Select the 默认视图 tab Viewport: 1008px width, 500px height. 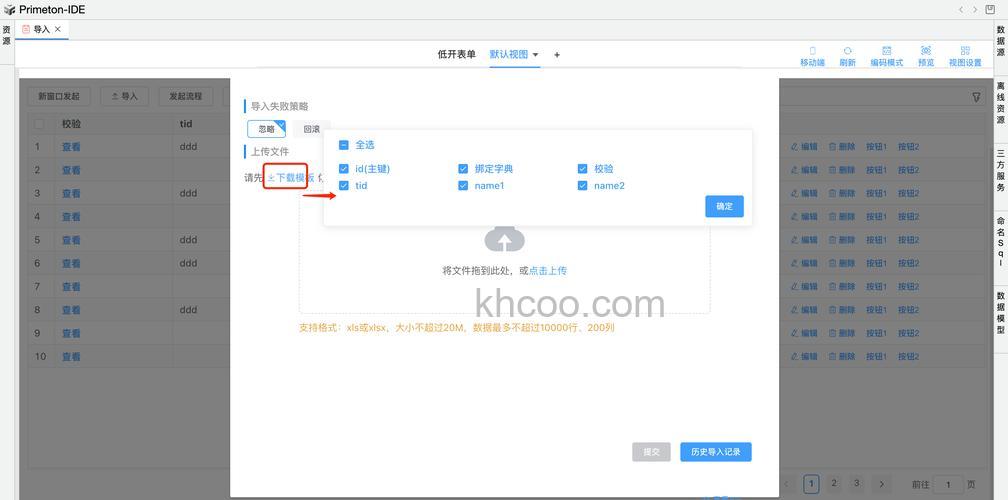point(508,55)
